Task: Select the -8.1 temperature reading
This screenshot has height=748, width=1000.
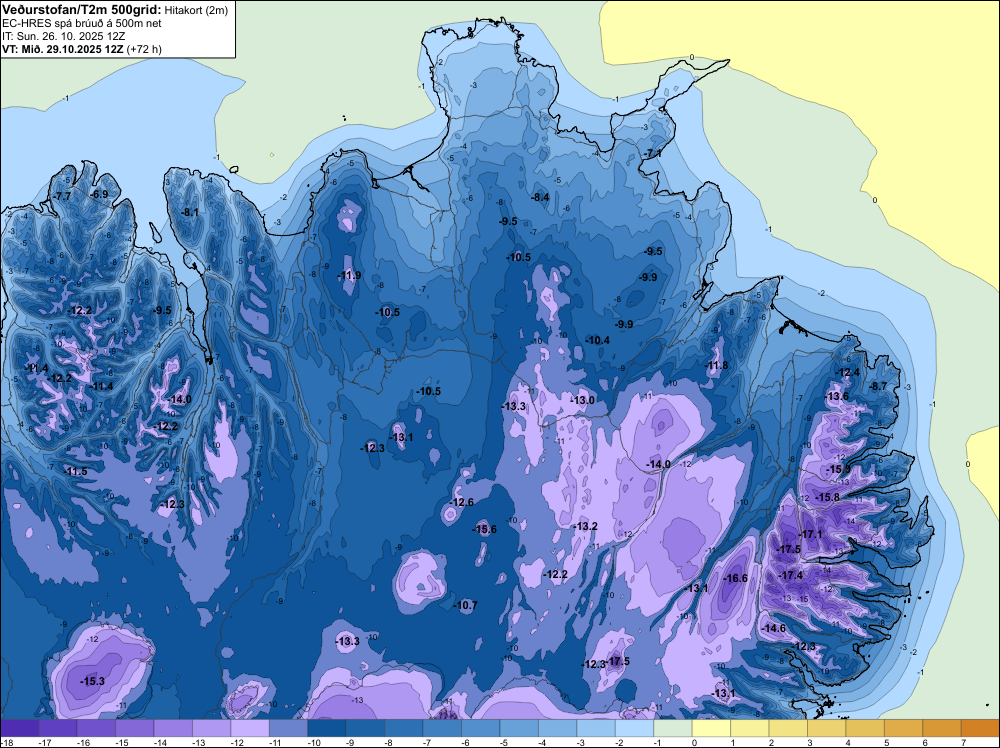Action: pyautogui.click(x=190, y=212)
